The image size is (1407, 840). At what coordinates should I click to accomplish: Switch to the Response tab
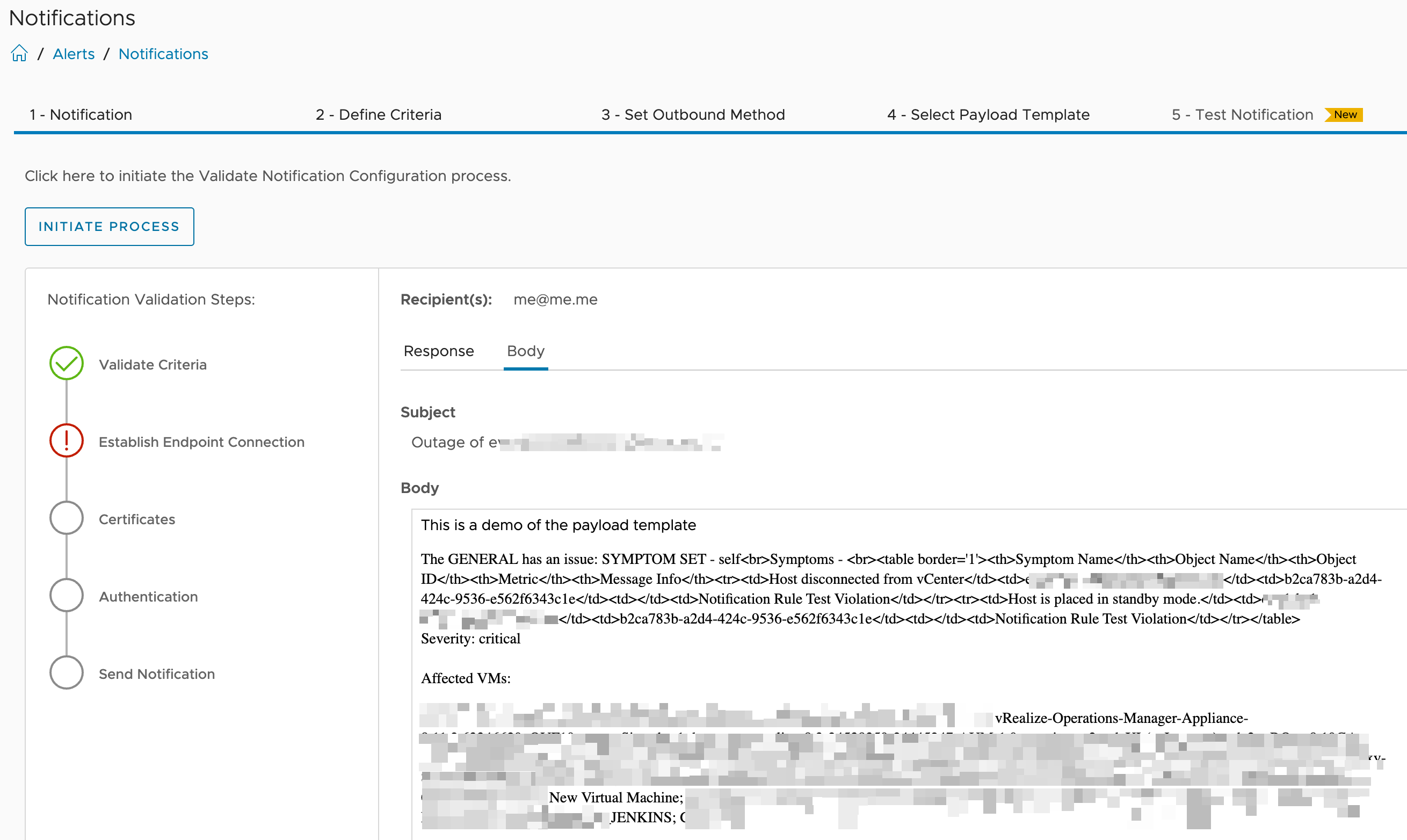(438, 351)
